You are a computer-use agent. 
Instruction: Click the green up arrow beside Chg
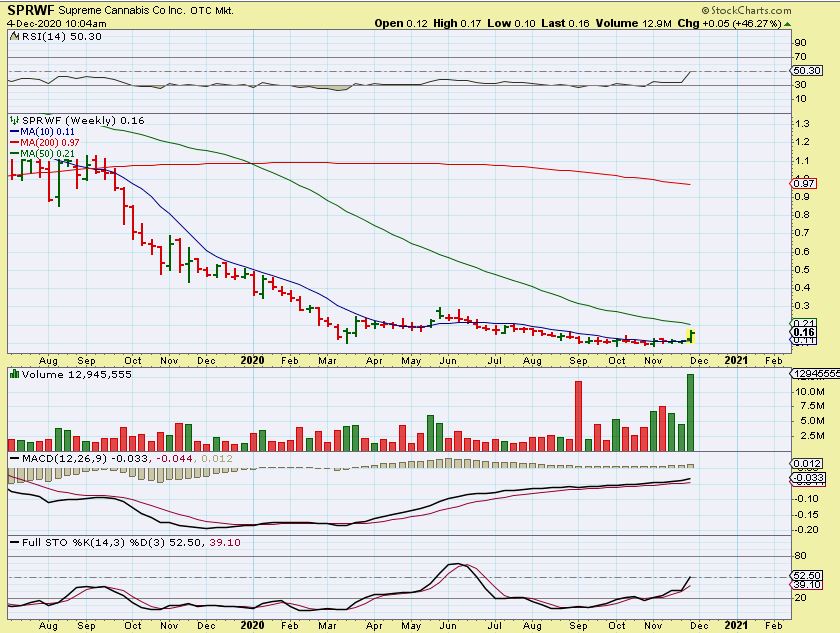(788, 24)
